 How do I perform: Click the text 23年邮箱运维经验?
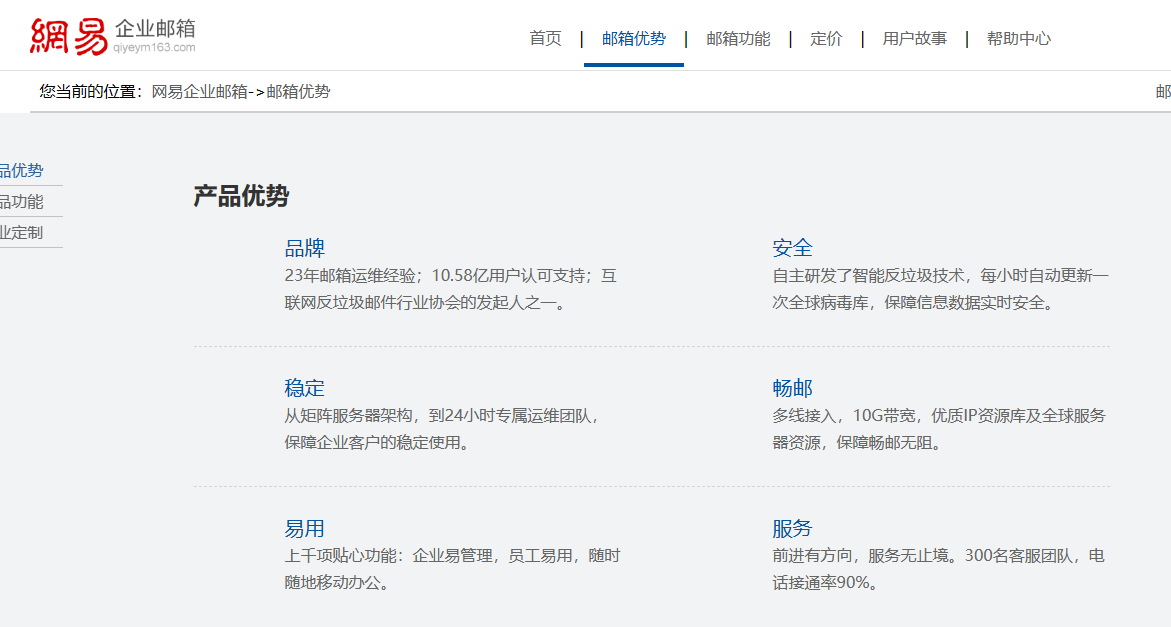(x=350, y=275)
